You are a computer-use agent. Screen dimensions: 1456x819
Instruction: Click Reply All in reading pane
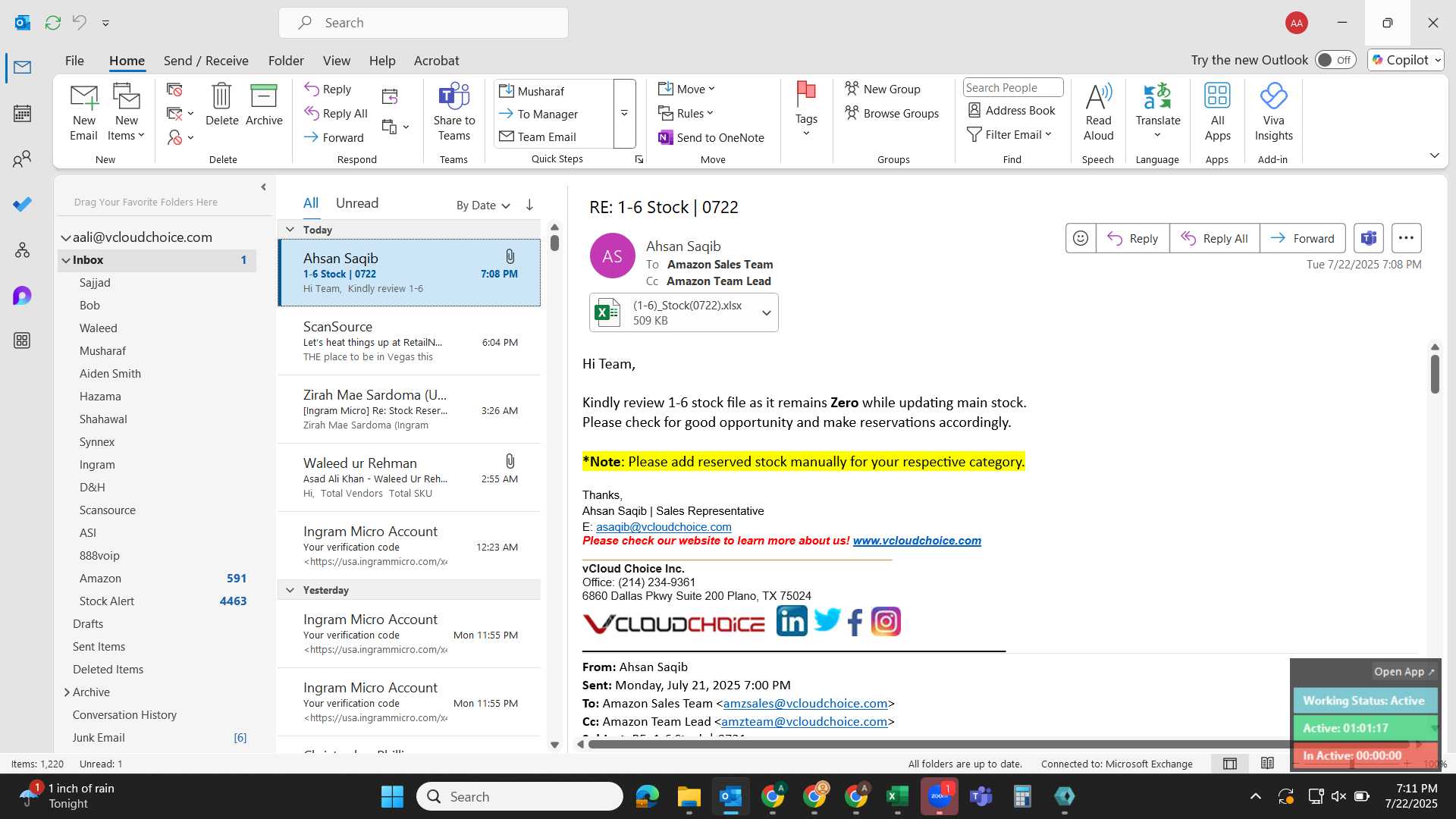1214,238
